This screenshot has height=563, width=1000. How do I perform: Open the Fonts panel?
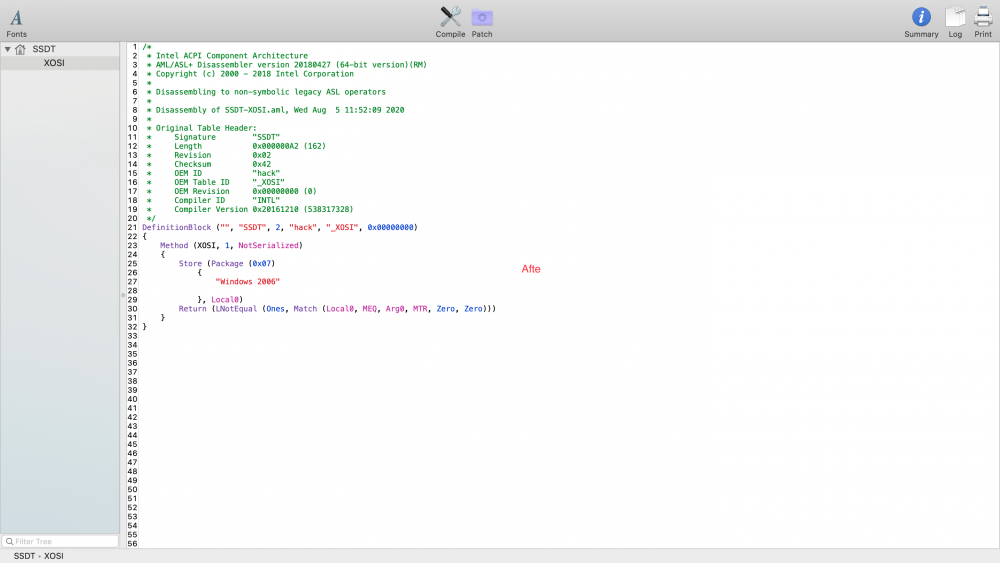16,21
